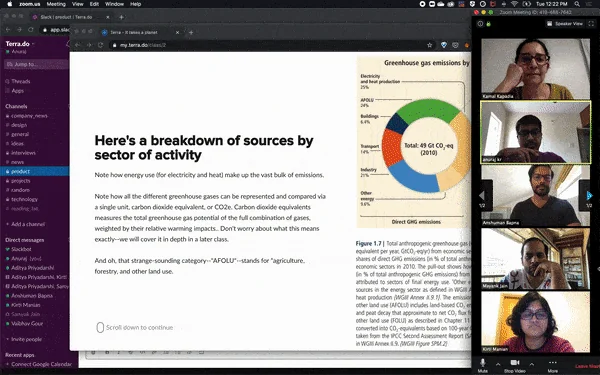Open the ideas channel
Viewport: 600px width, 375px height.
pos(17,143)
